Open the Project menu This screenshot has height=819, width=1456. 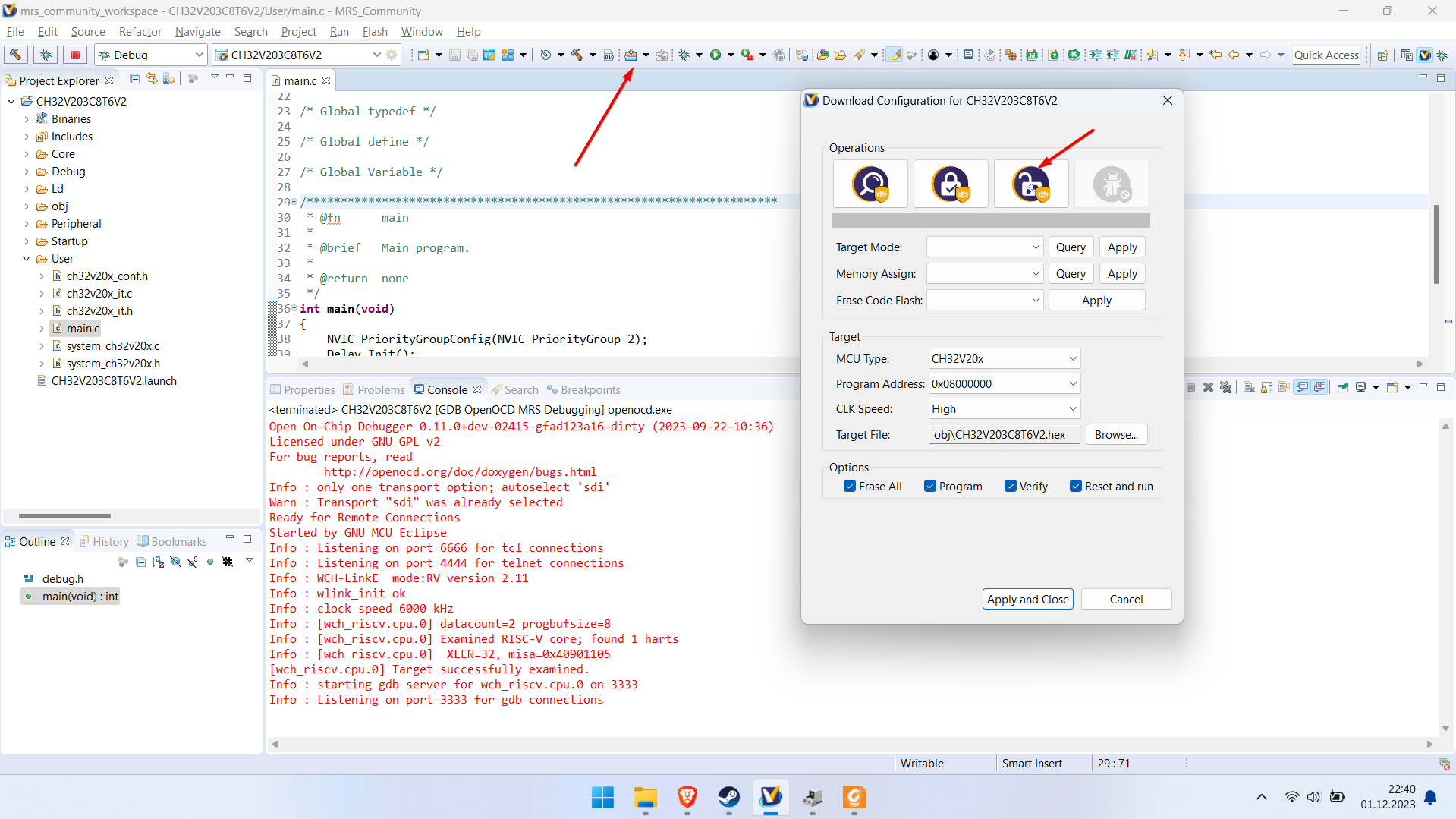click(298, 31)
